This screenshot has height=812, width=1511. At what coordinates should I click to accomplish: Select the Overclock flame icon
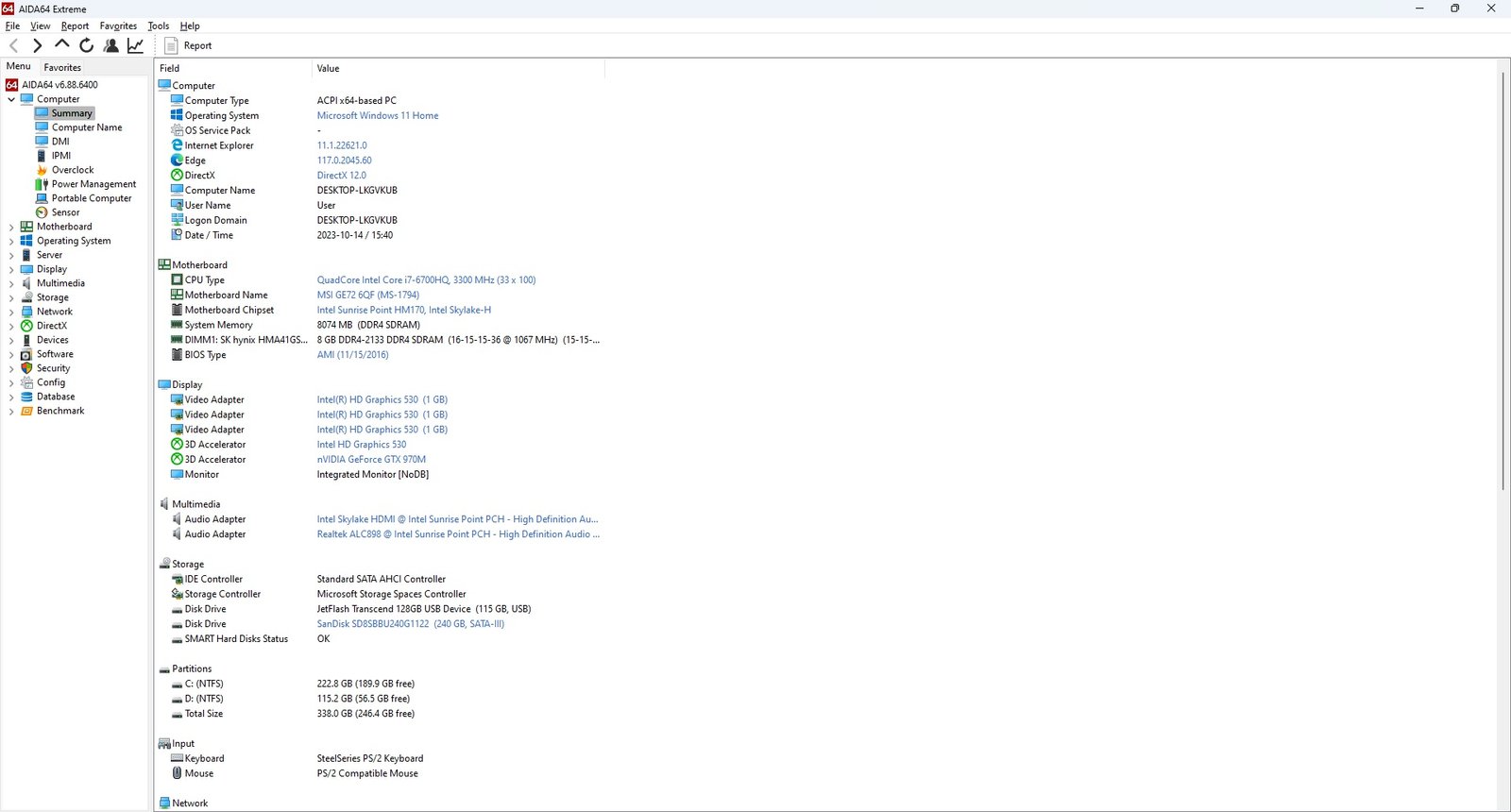[x=42, y=170]
